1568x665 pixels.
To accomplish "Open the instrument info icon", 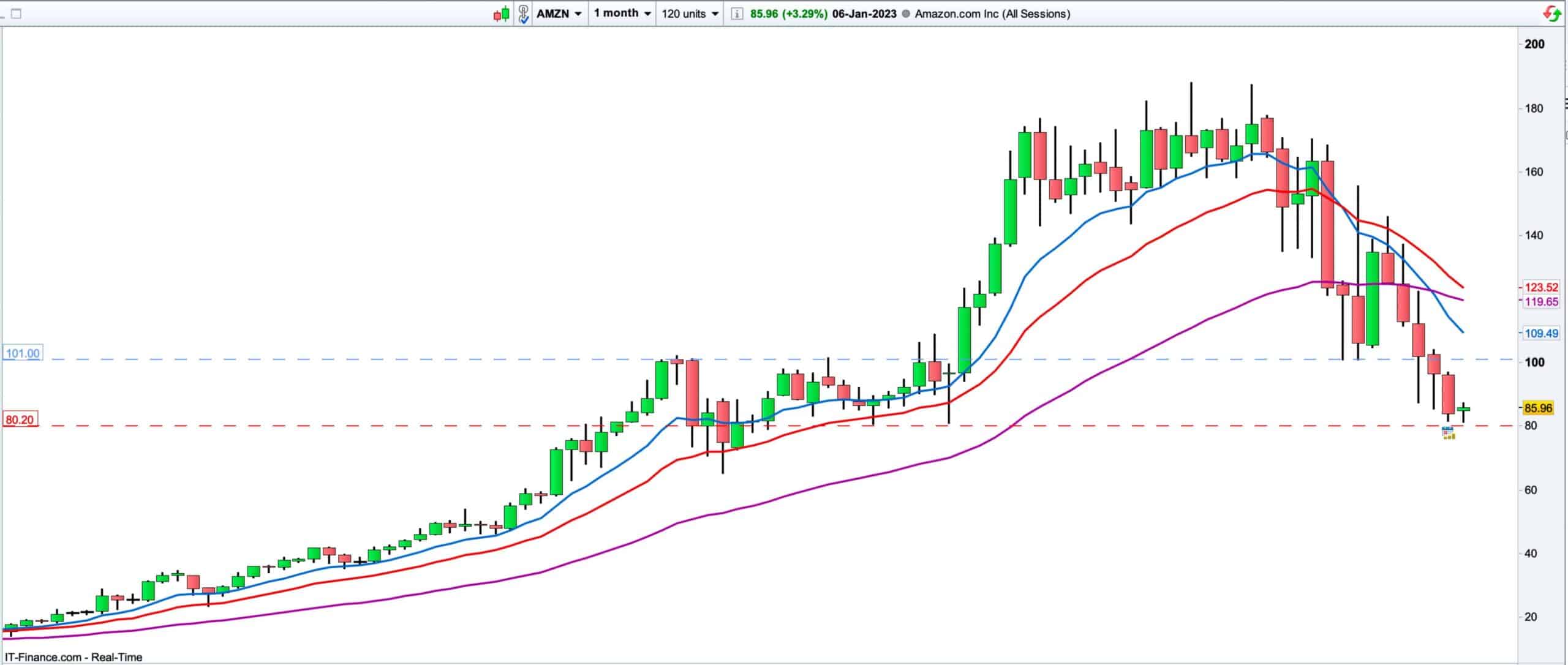I will click(x=737, y=13).
